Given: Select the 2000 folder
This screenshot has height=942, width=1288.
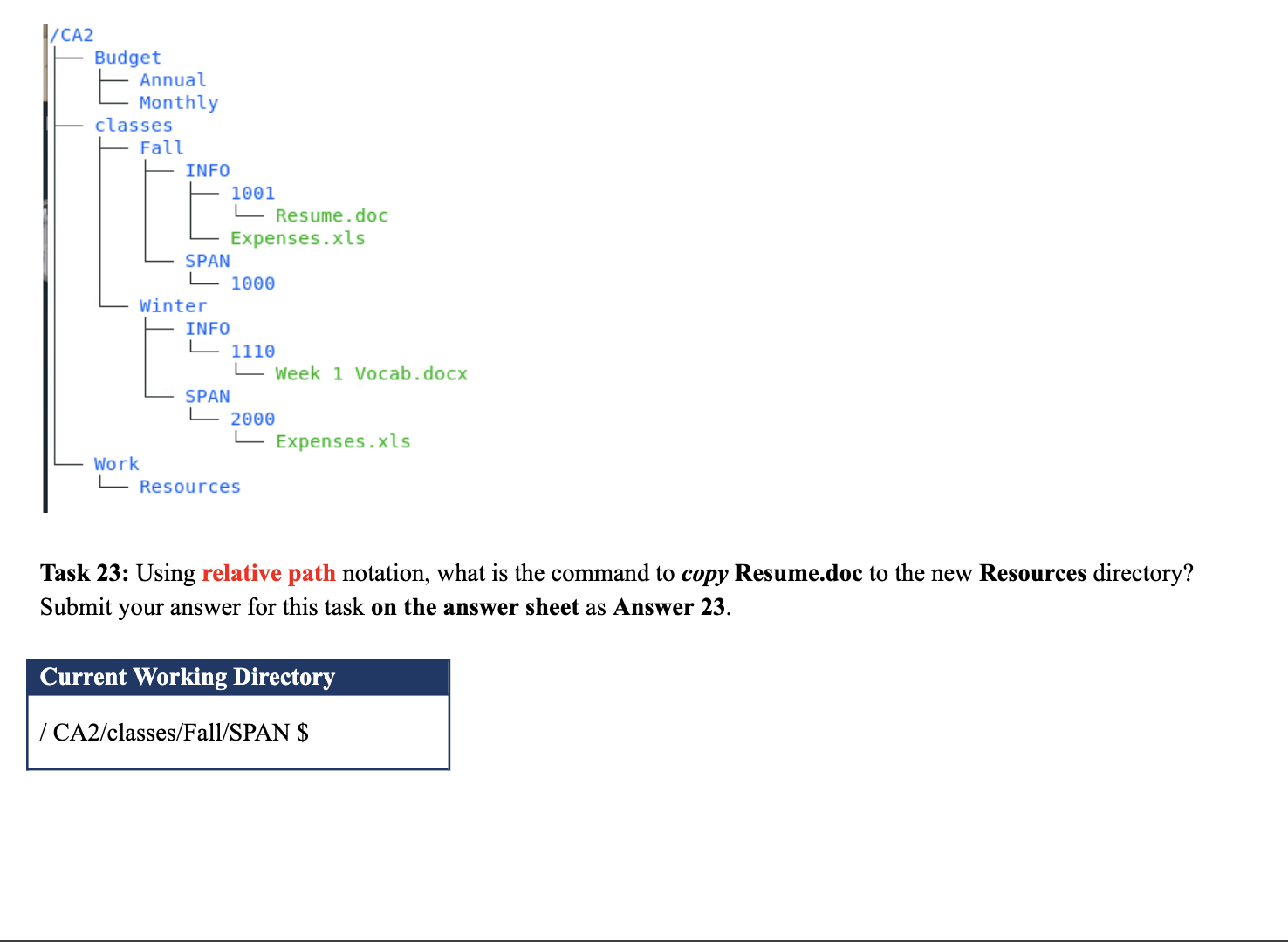Looking at the screenshot, I should (x=253, y=419).
